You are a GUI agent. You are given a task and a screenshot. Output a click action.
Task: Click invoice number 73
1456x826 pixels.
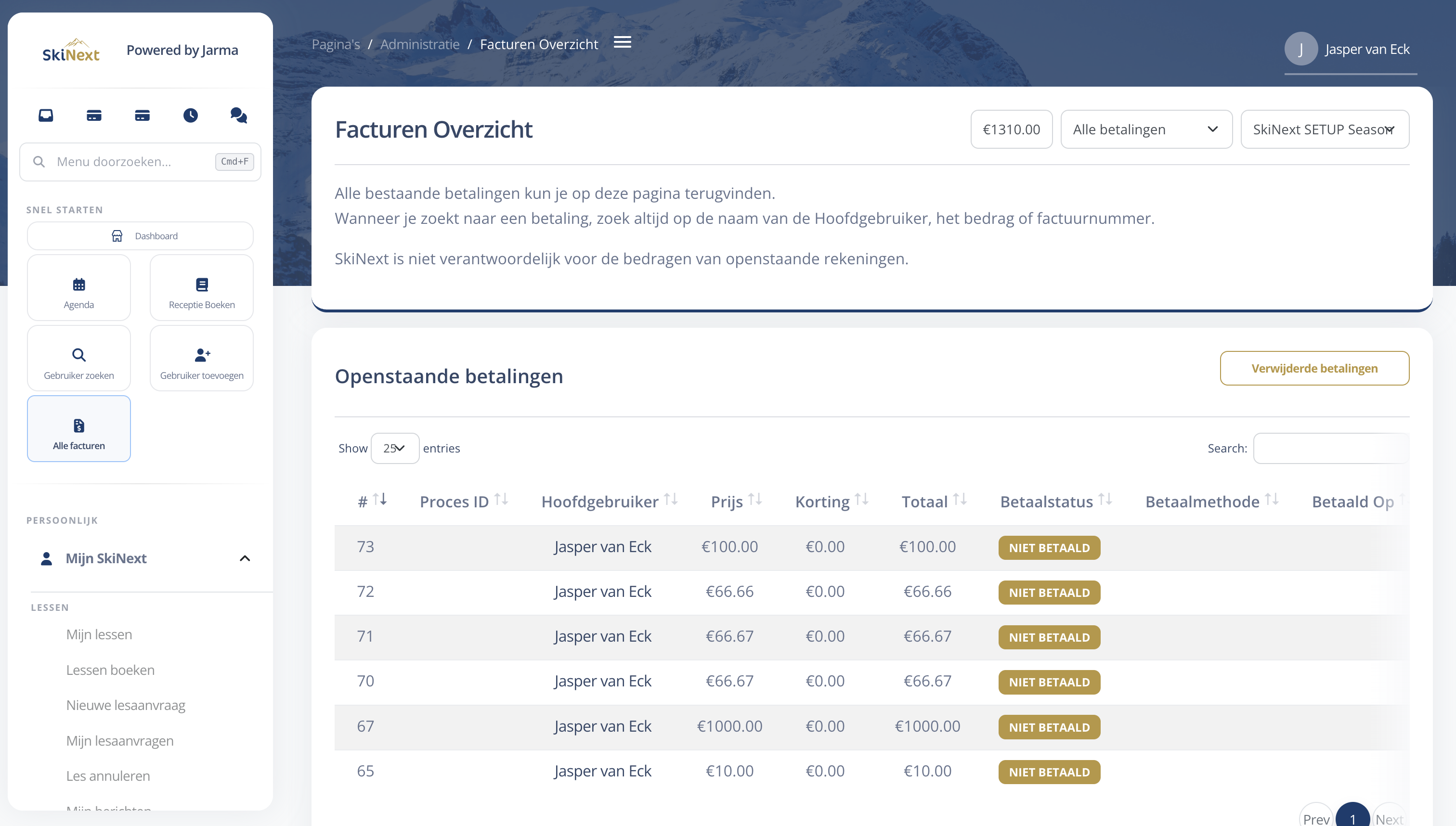(365, 546)
